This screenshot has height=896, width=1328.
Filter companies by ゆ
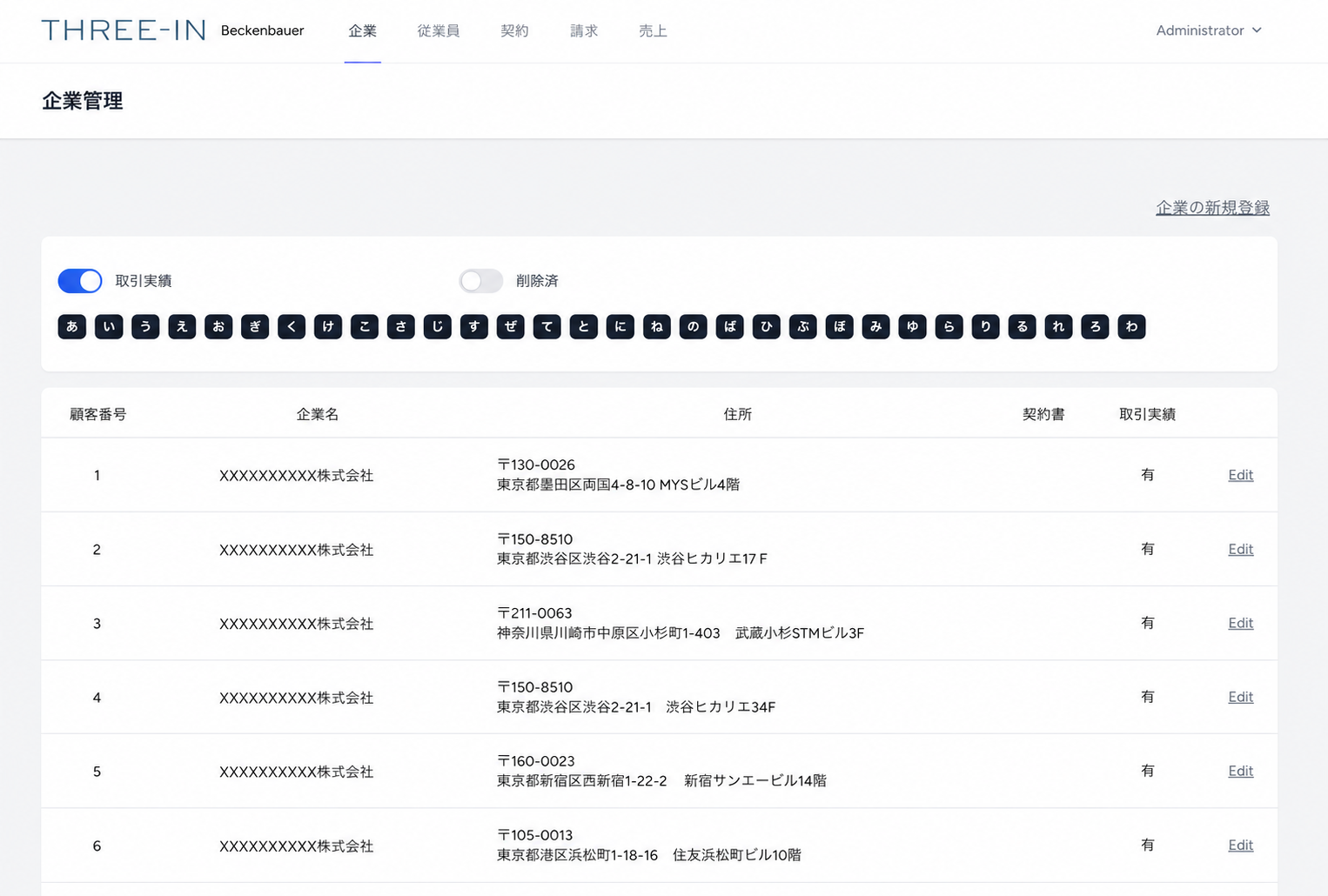(913, 327)
